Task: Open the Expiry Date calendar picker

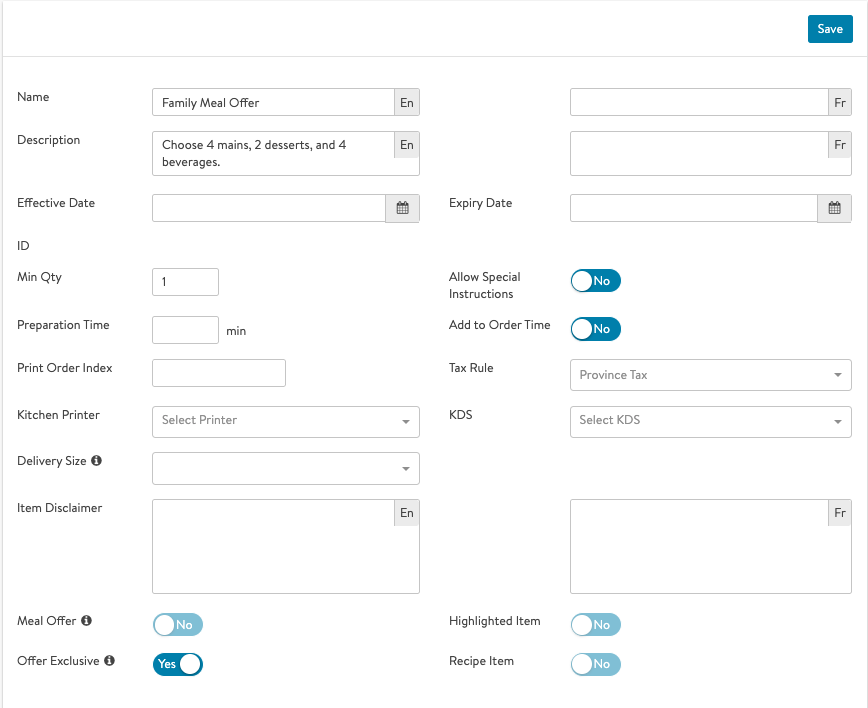Action: (x=834, y=208)
